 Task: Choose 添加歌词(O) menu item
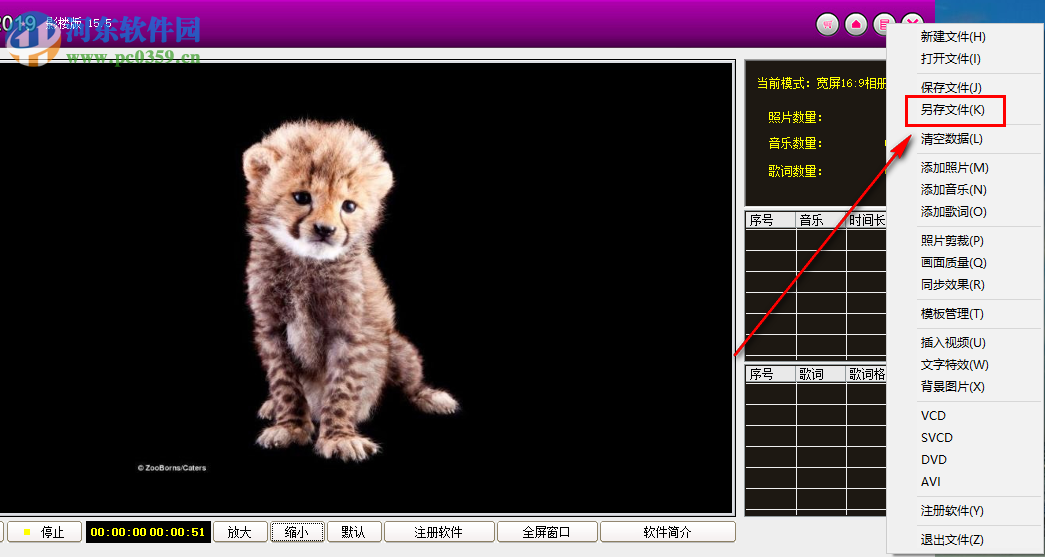pyautogui.click(x=954, y=212)
